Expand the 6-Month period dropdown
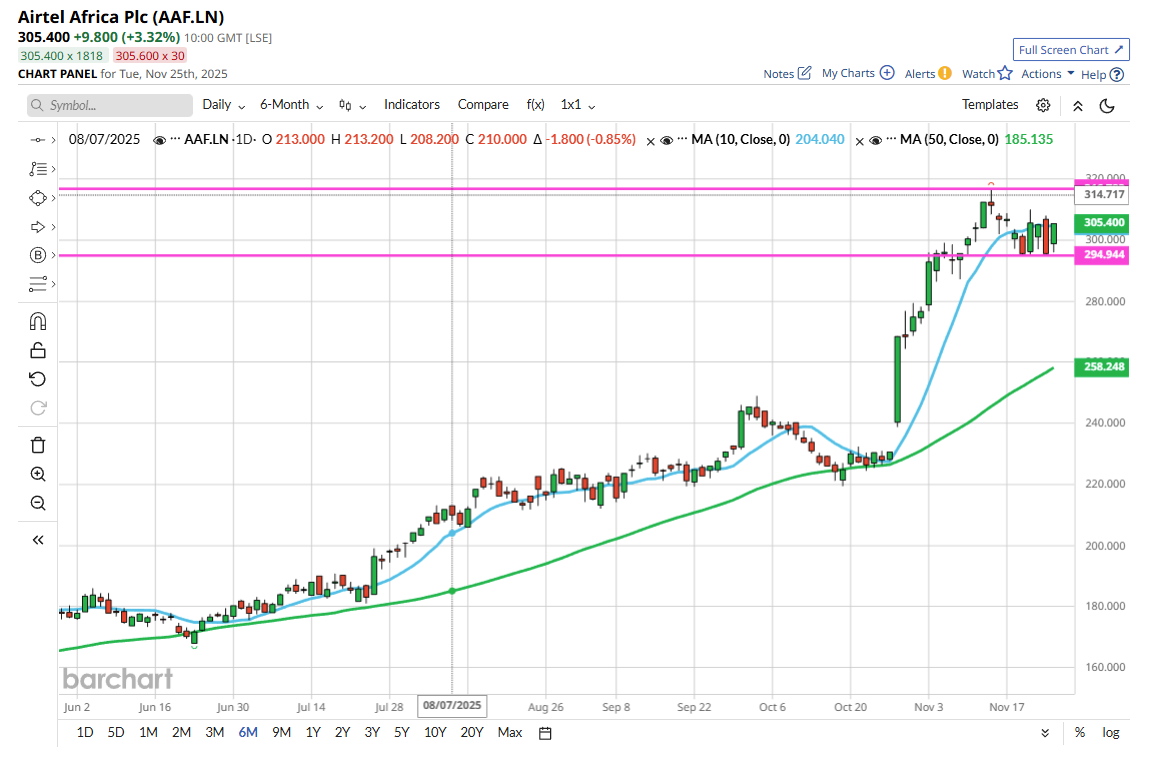 (x=291, y=105)
